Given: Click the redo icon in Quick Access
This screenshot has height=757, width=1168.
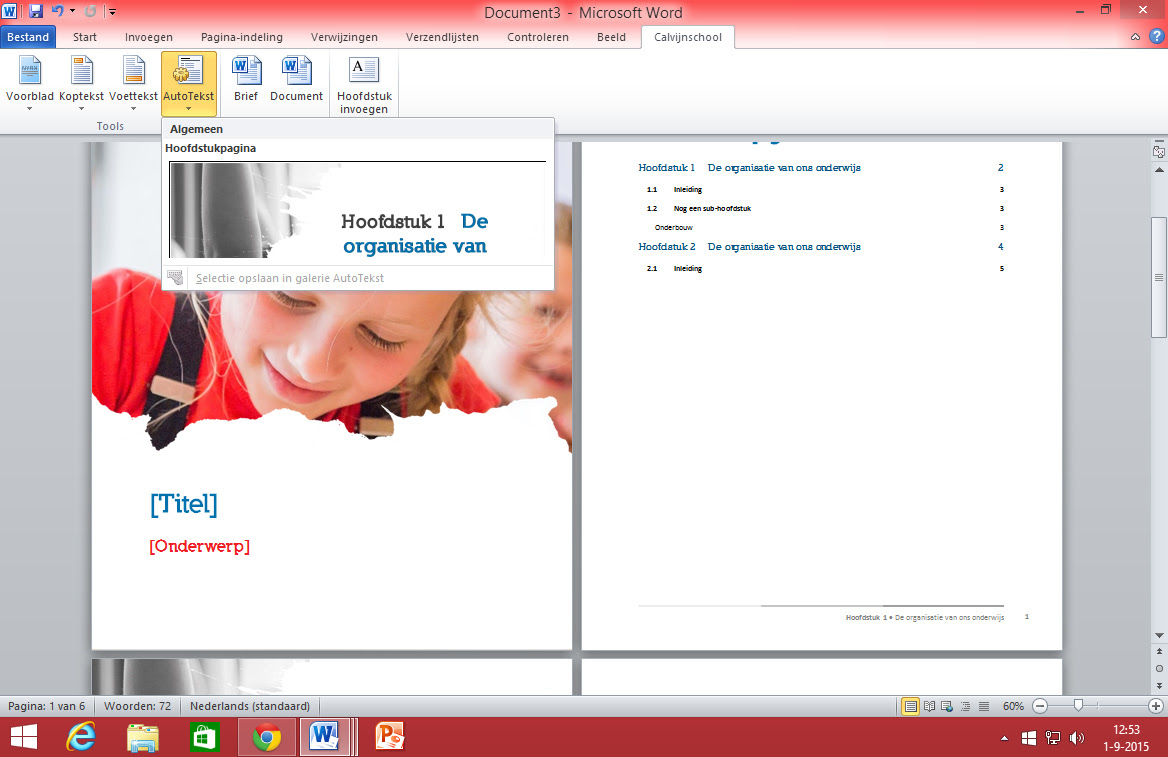Looking at the screenshot, I should (x=91, y=11).
